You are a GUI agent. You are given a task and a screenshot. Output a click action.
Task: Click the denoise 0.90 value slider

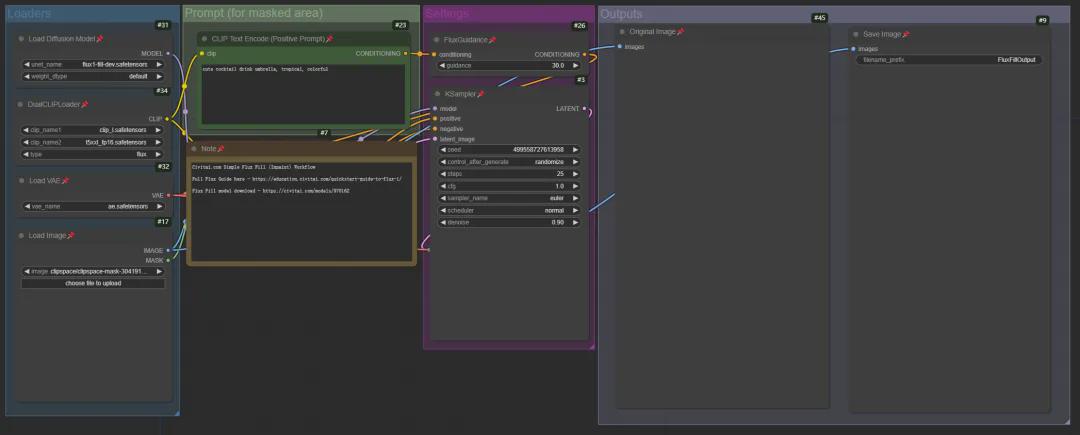pyautogui.click(x=509, y=222)
